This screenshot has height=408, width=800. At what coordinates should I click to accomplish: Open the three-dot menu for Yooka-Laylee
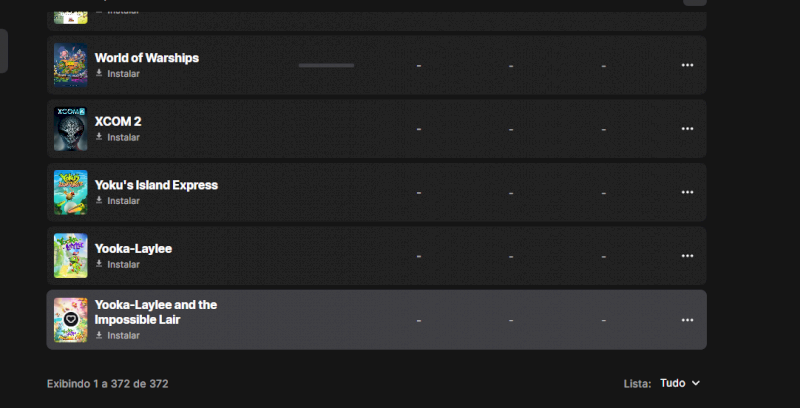687,256
